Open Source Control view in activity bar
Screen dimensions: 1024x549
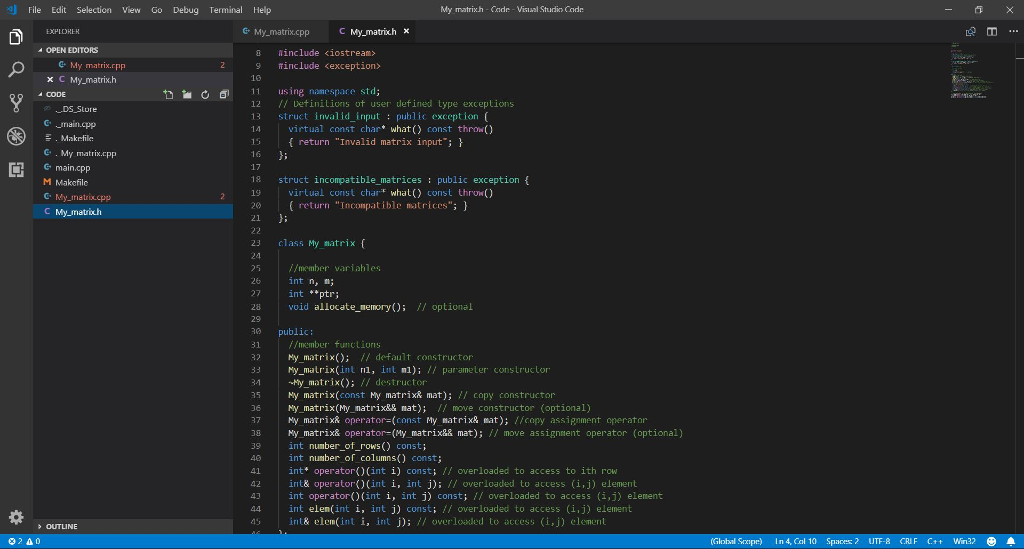(16, 102)
